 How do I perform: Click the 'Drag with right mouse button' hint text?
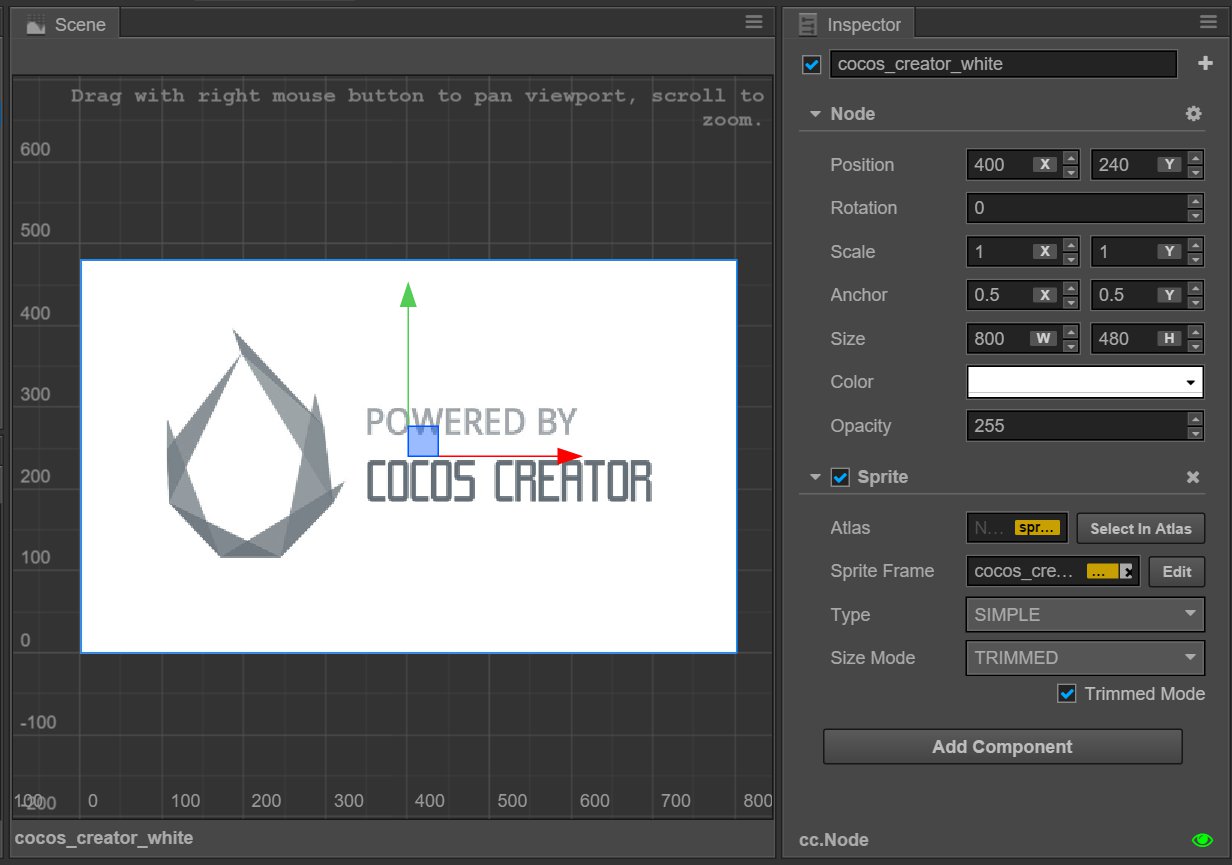pyautogui.click(x=417, y=107)
